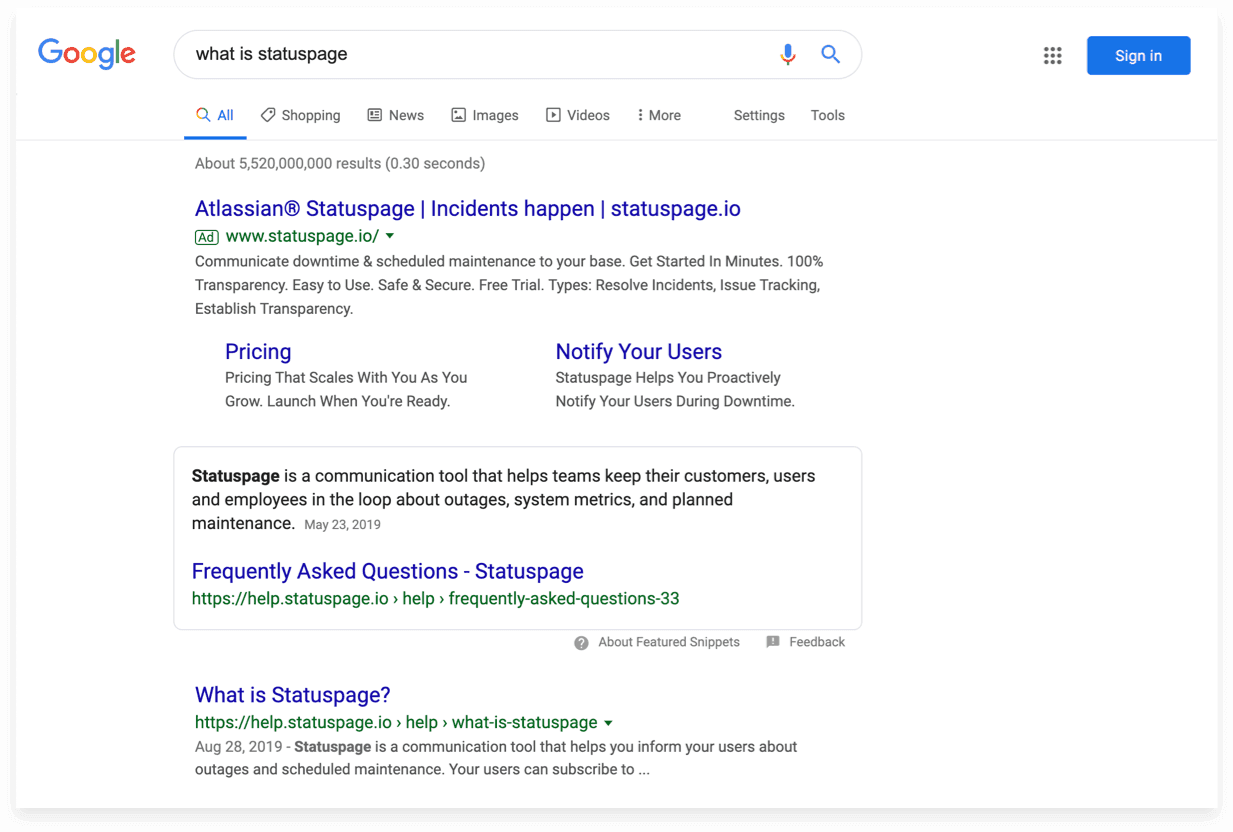
Task: Open the search Settings menu
Action: tap(758, 115)
